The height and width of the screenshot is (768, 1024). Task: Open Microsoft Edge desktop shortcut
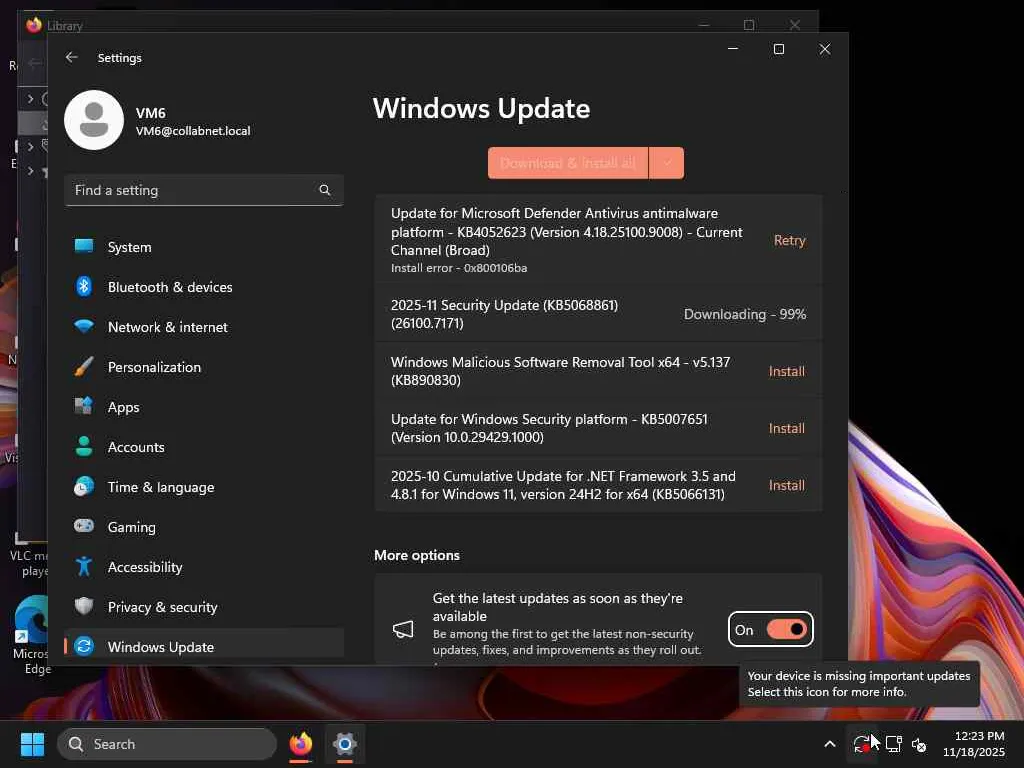pos(31,634)
